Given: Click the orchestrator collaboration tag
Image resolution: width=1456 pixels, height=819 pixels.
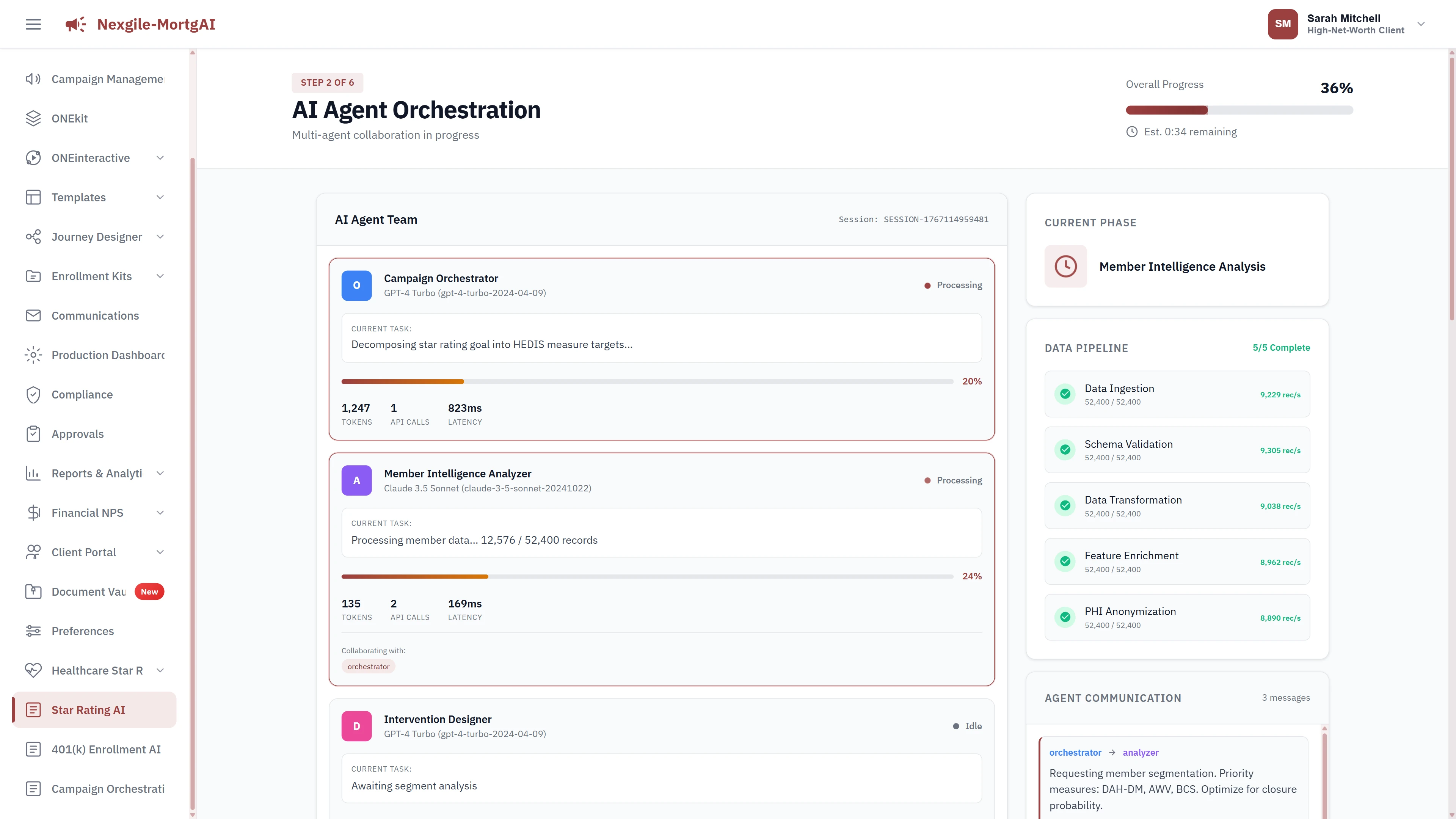Looking at the screenshot, I should 368,667.
